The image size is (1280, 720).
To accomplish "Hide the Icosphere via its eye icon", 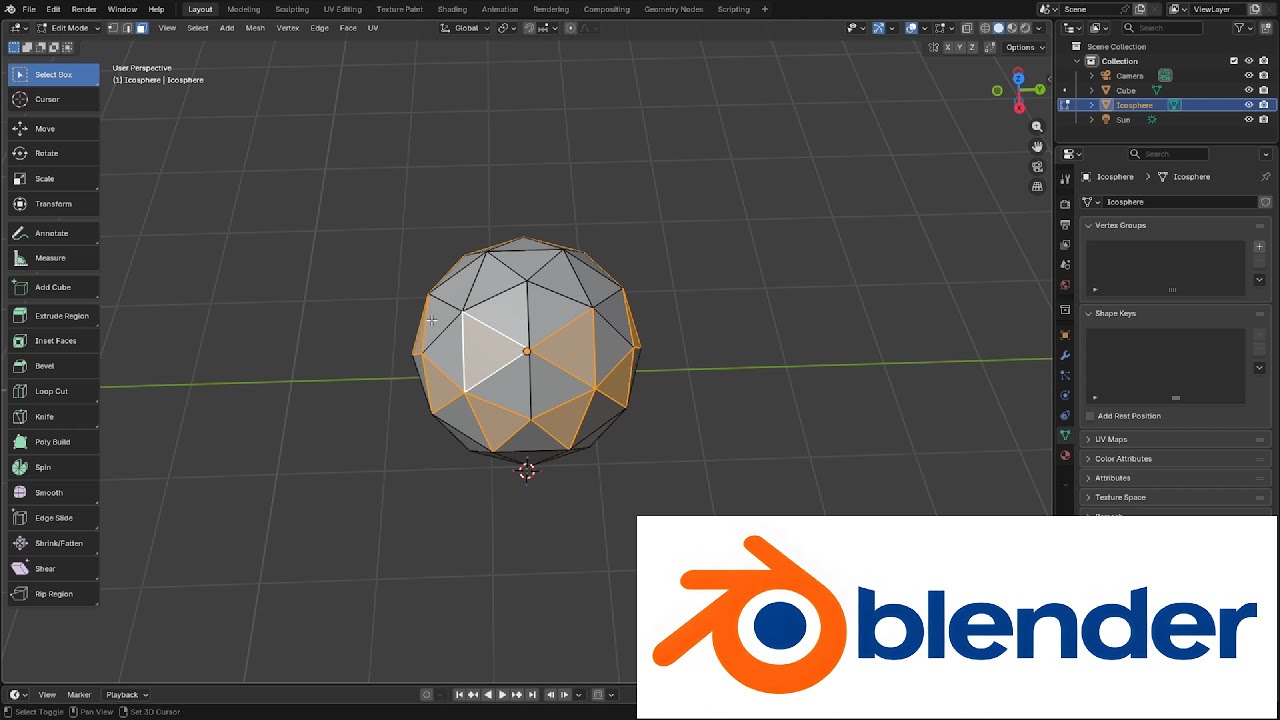I will (1248, 105).
